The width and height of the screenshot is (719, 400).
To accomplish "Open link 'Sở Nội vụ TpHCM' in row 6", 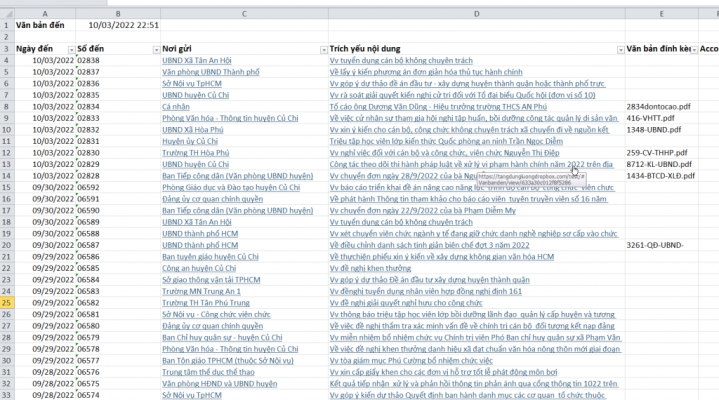I will (192, 83).
